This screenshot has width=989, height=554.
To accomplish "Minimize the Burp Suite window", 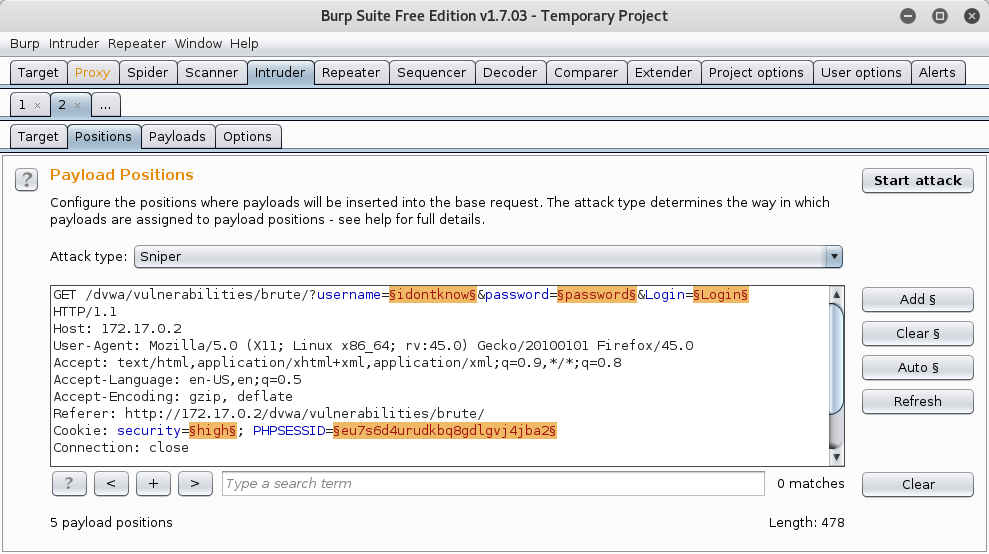I will [x=908, y=16].
